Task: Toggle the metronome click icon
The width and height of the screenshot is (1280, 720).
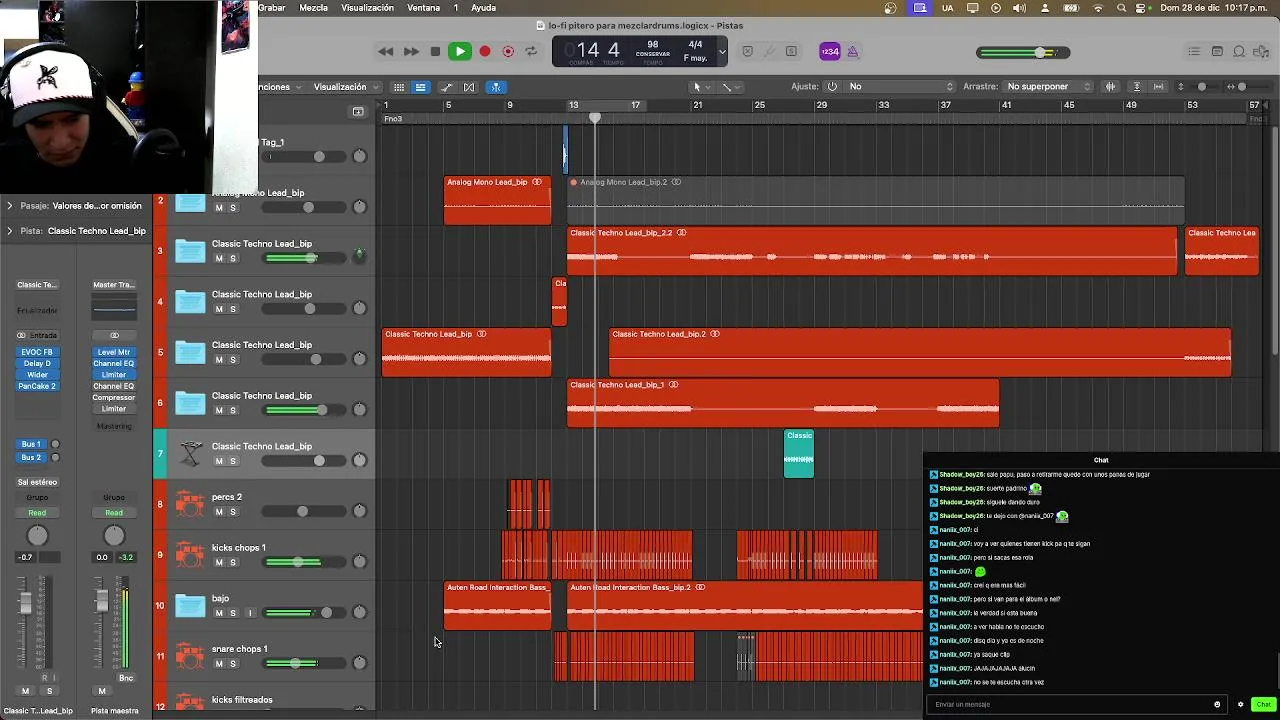Action: click(853, 52)
